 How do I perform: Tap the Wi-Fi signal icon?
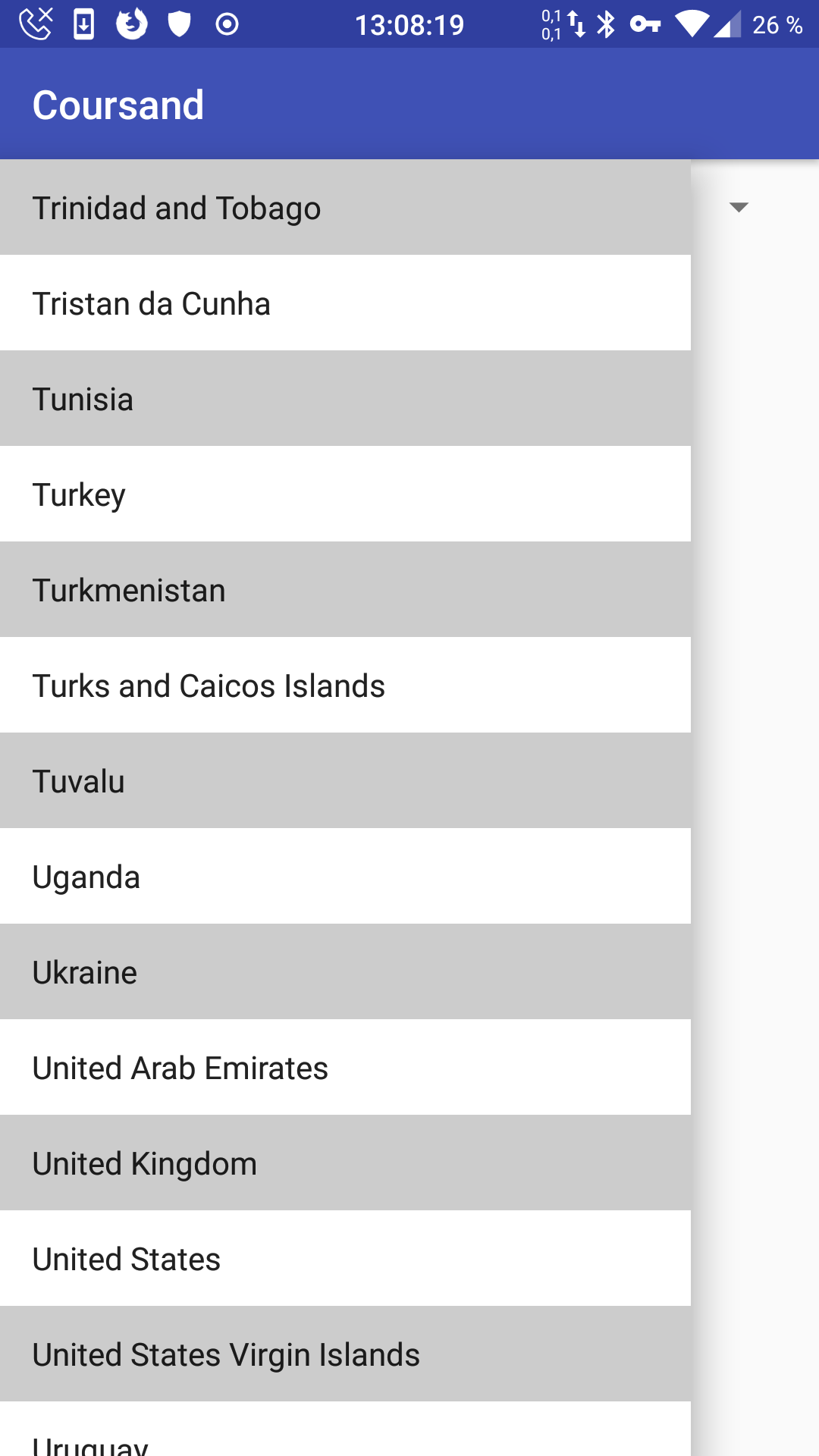tap(690, 24)
